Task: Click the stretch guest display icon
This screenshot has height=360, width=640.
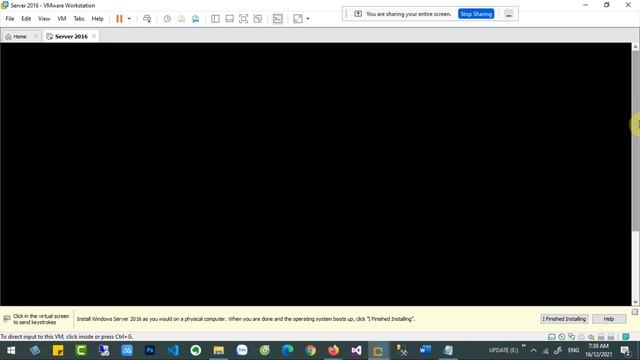Action: 298,19
